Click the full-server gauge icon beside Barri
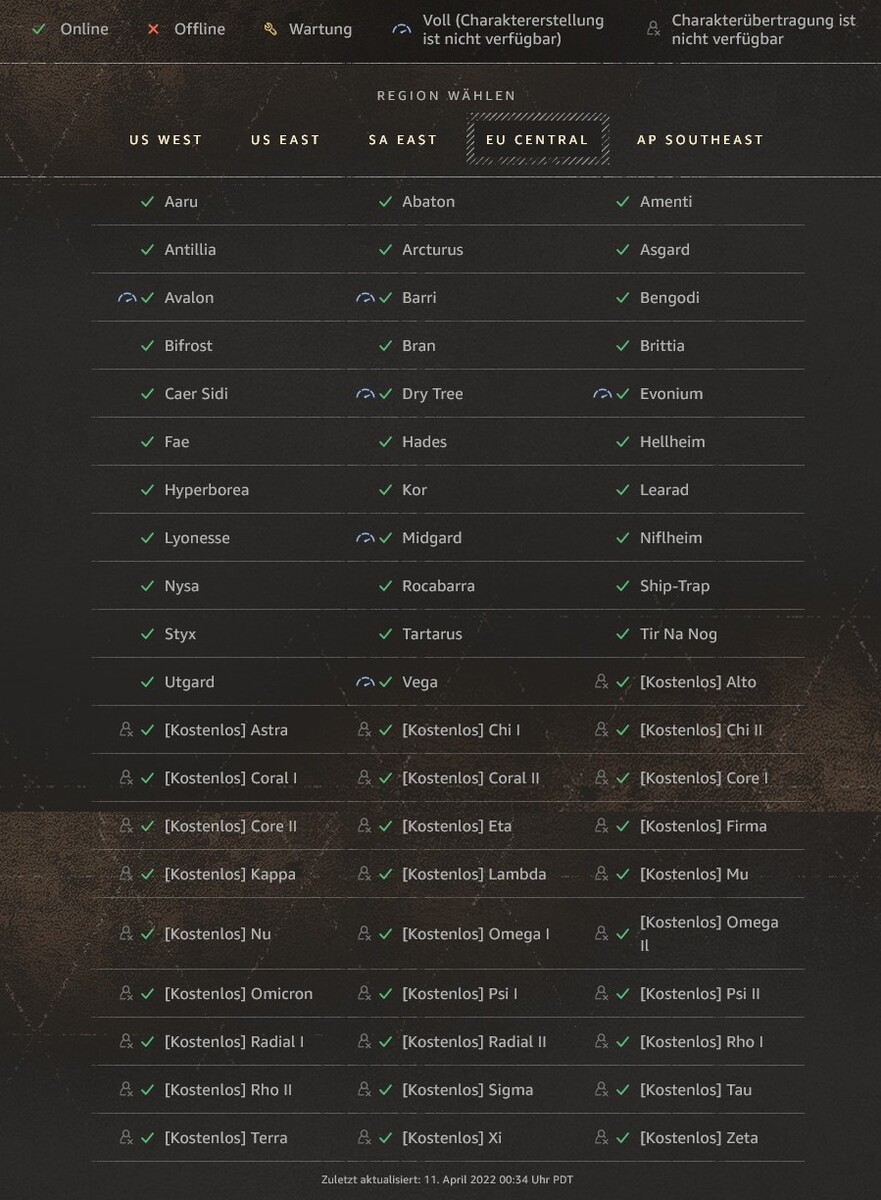Screen dimensions: 881x1200 point(364,298)
